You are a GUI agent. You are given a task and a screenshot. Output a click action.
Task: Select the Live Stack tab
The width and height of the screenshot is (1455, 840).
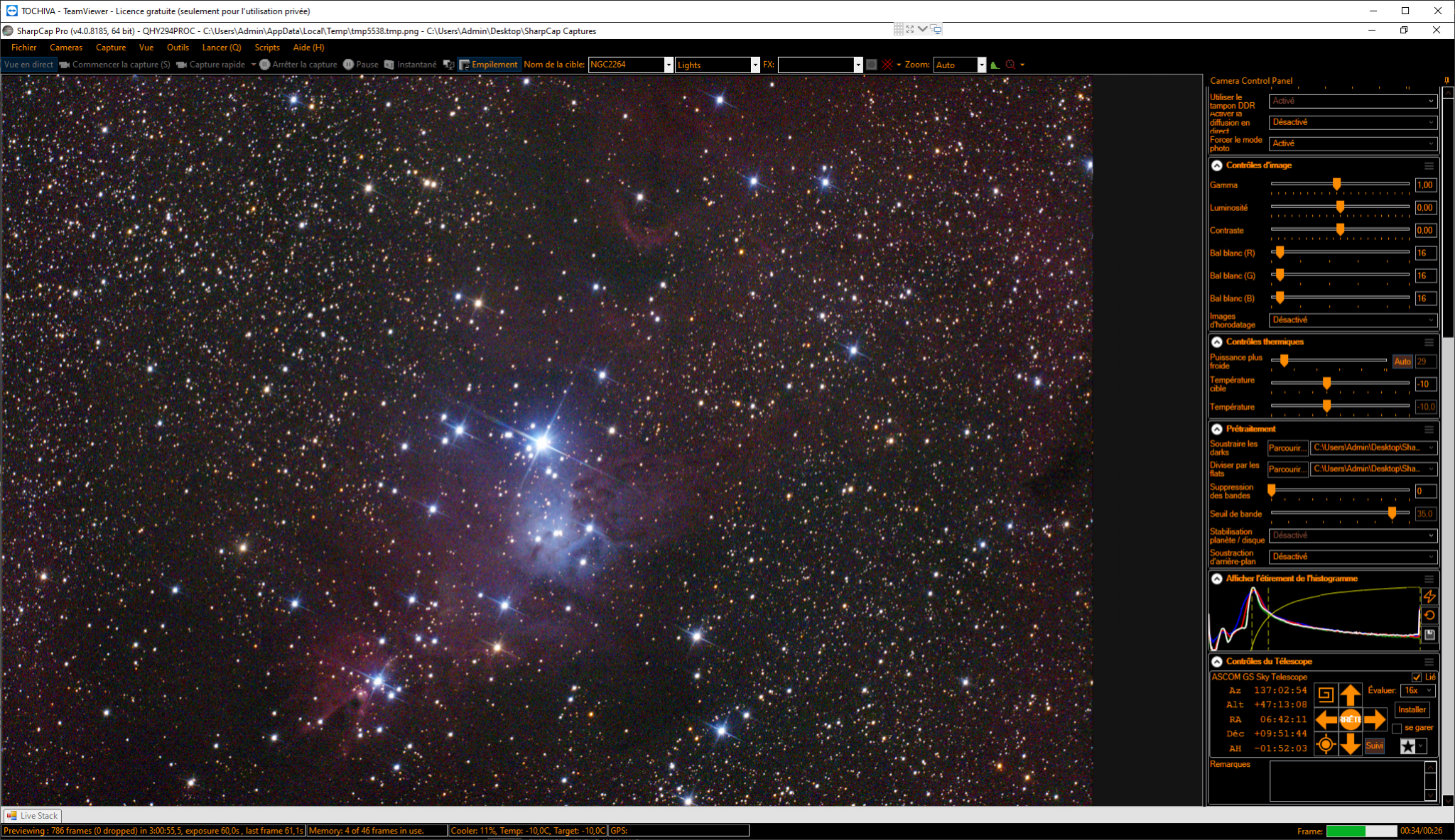(33, 816)
